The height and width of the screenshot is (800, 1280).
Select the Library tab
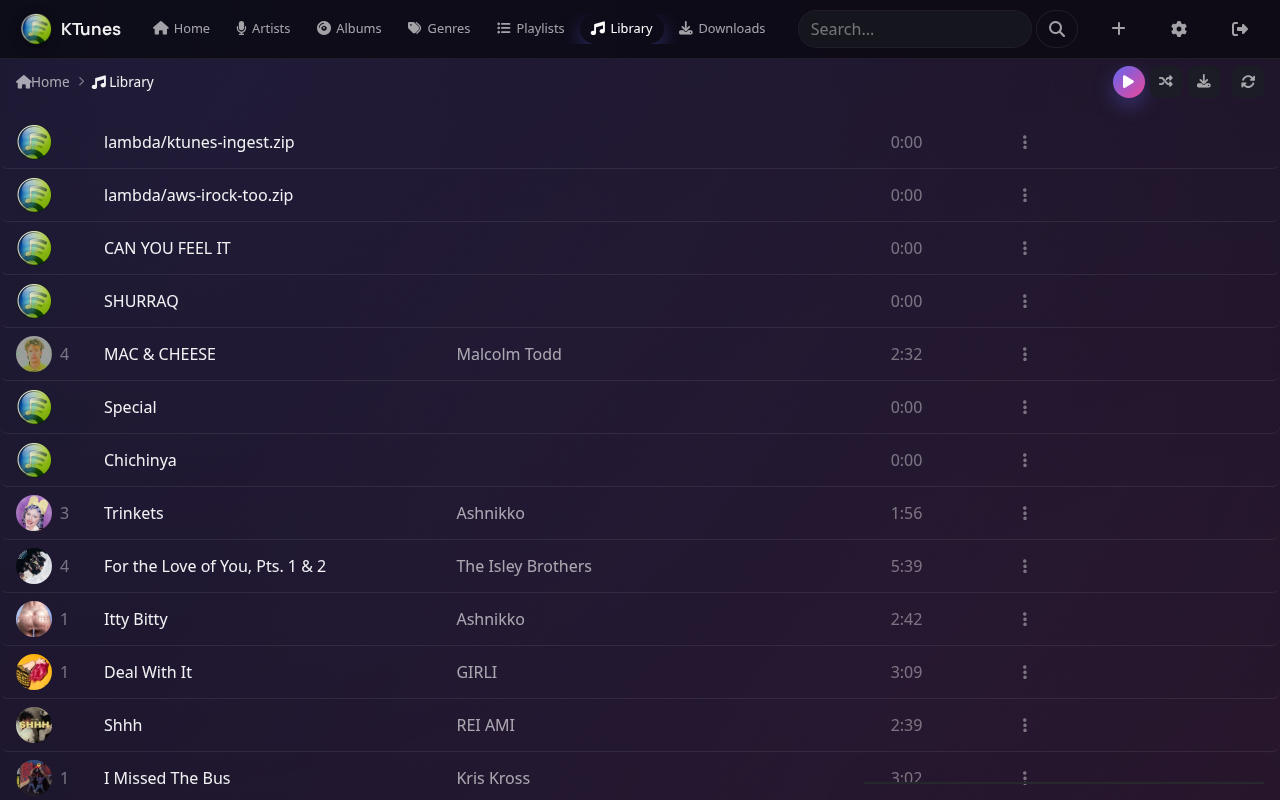(x=621, y=28)
